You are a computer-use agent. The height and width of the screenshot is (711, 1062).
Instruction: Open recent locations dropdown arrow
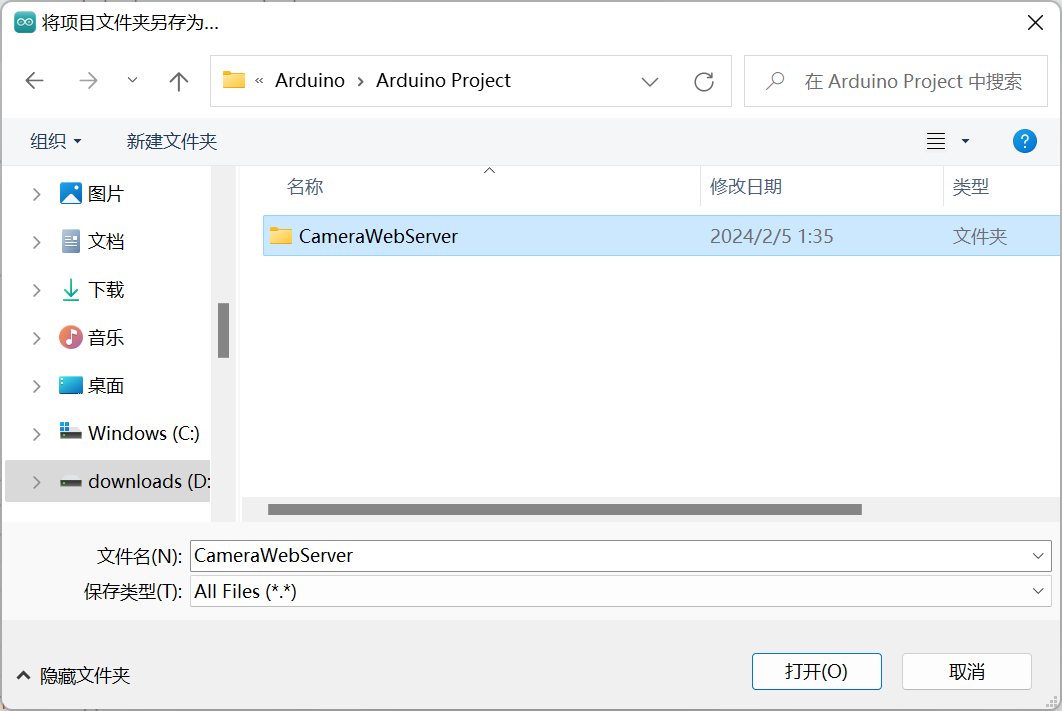[133, 81]
